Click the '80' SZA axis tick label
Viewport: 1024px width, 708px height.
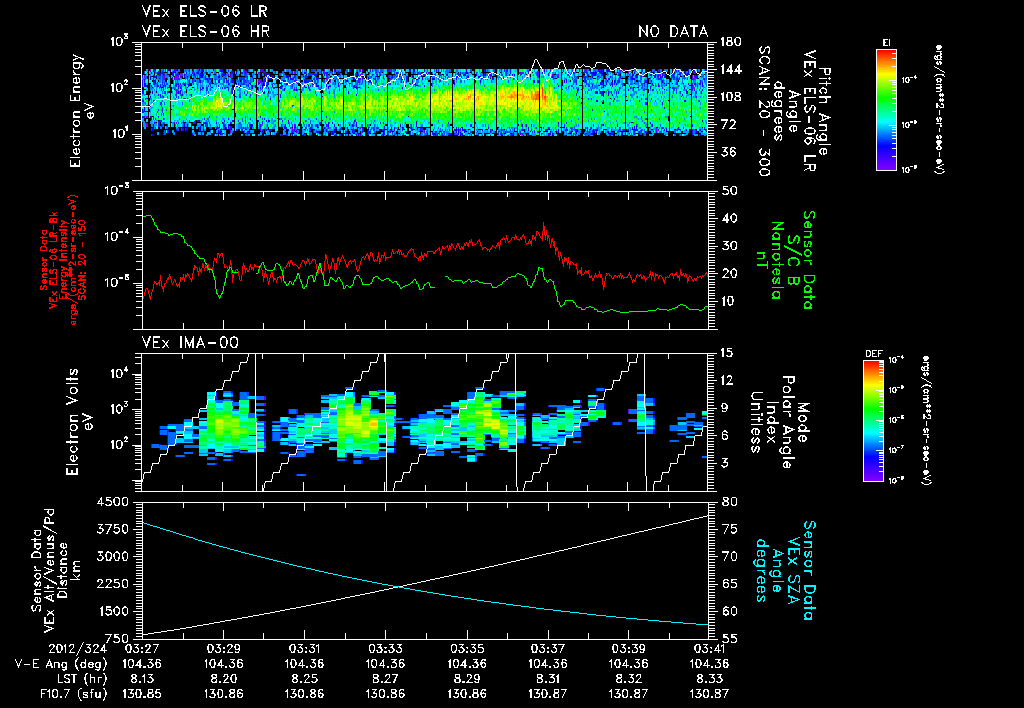tap(729, 502)
